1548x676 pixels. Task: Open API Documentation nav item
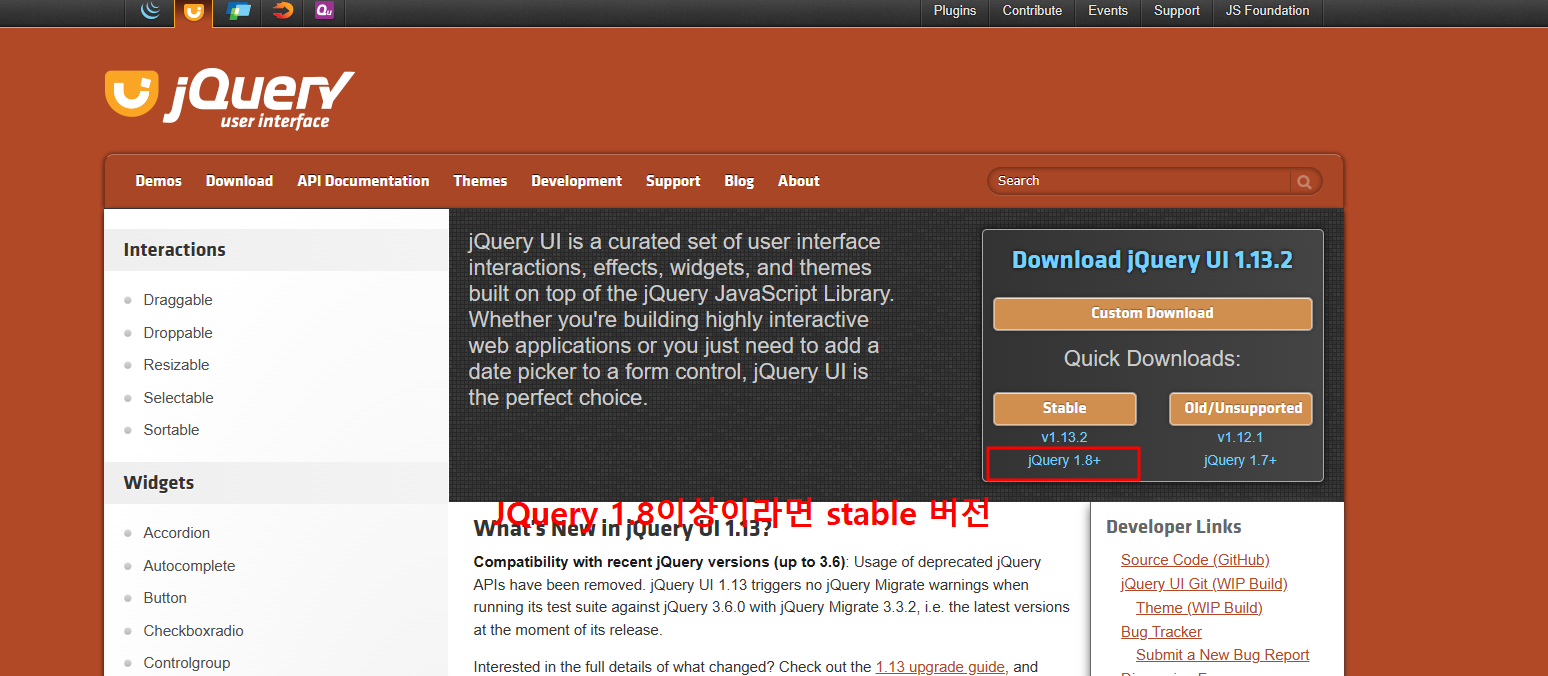pos(363,181)
